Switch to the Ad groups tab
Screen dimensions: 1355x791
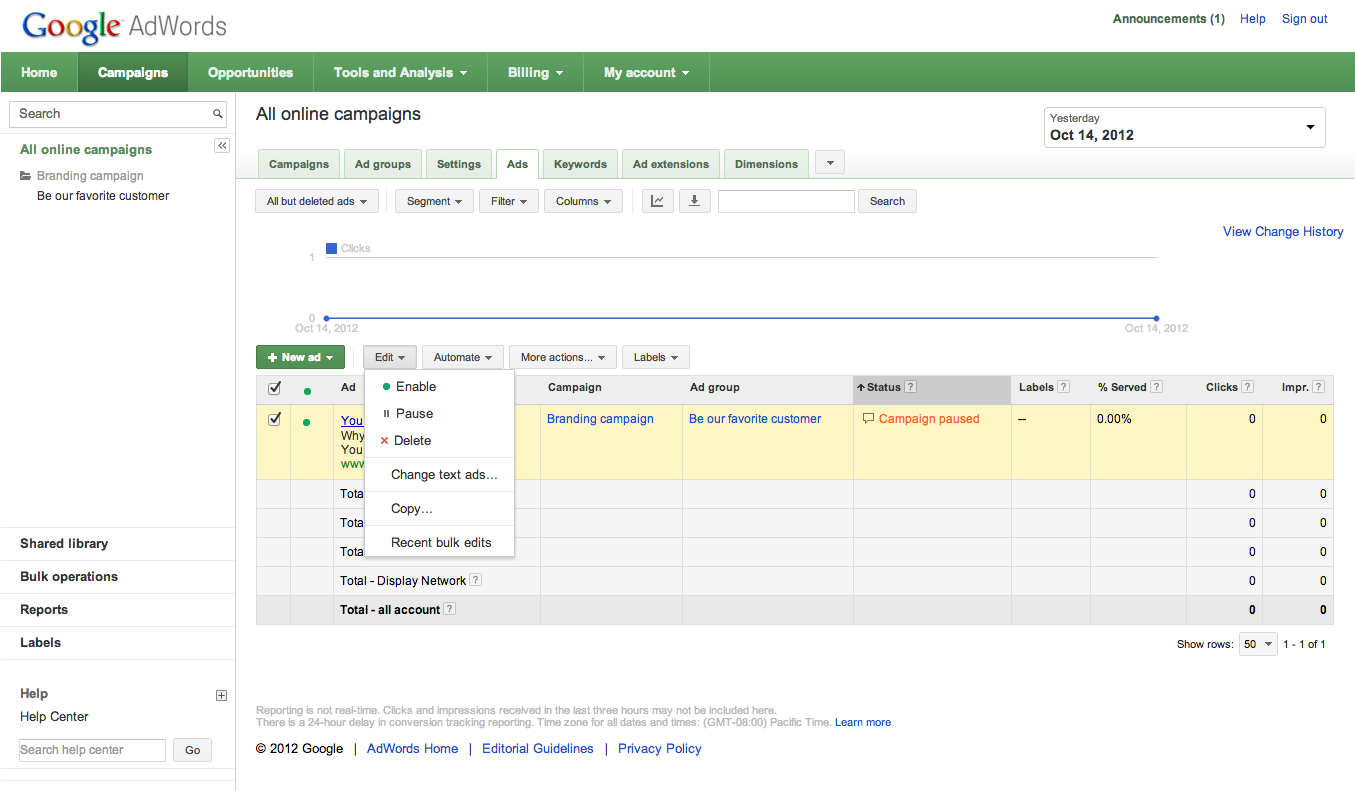coord(383,164)
